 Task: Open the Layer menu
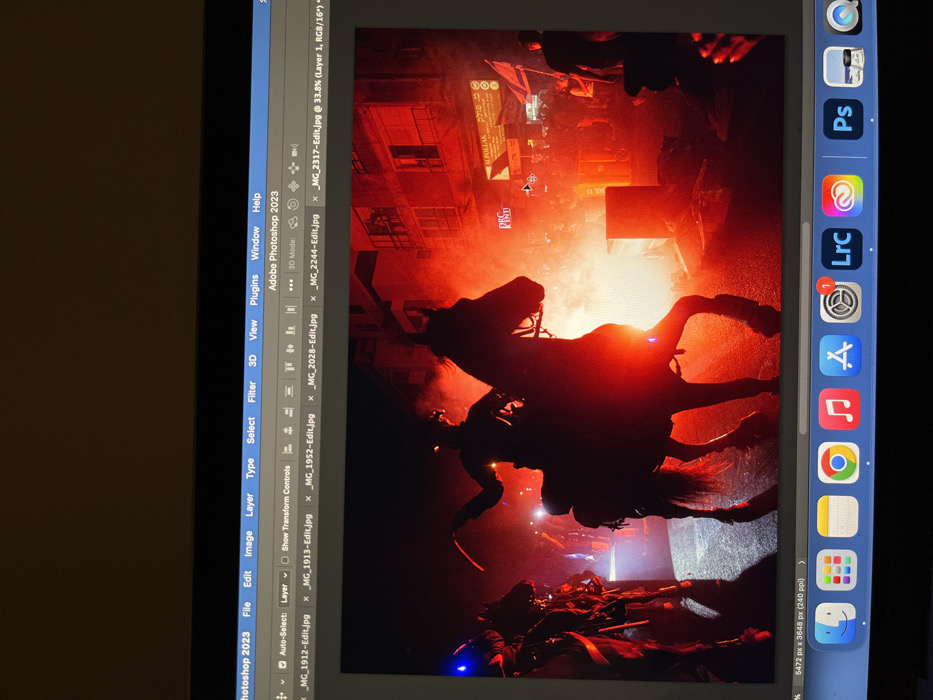249,504
